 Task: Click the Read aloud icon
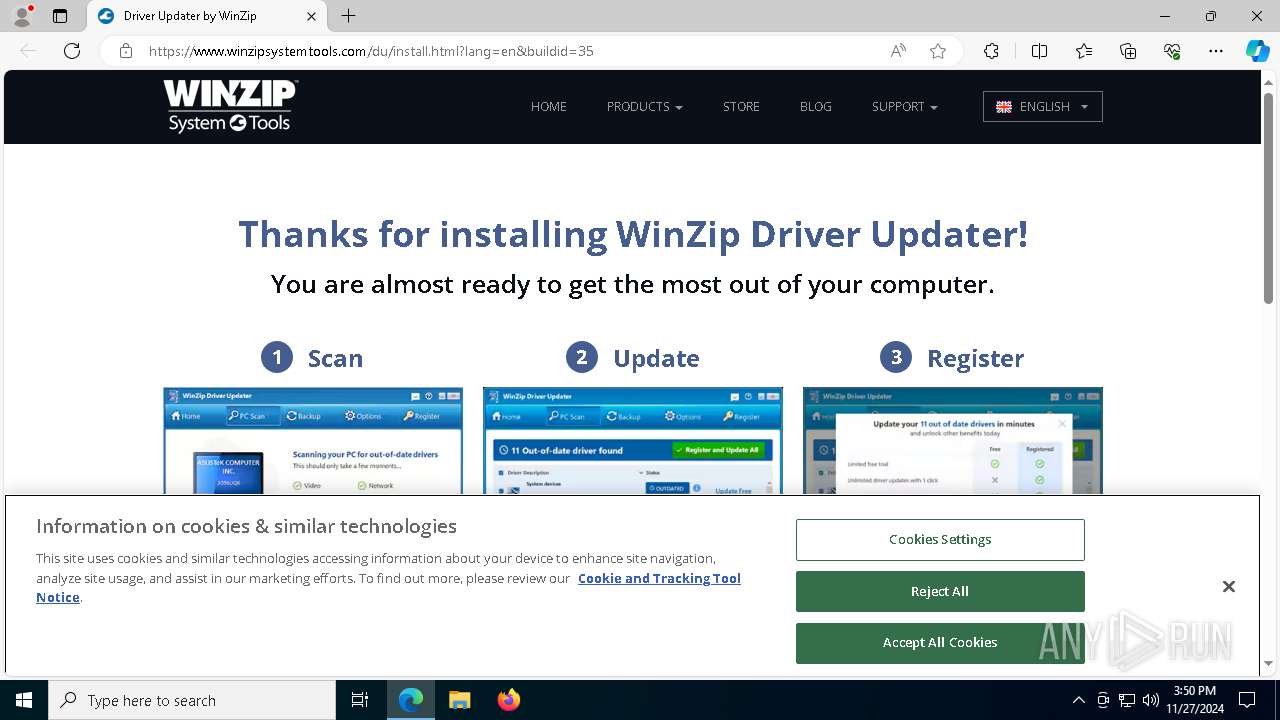tap(898, 51)
